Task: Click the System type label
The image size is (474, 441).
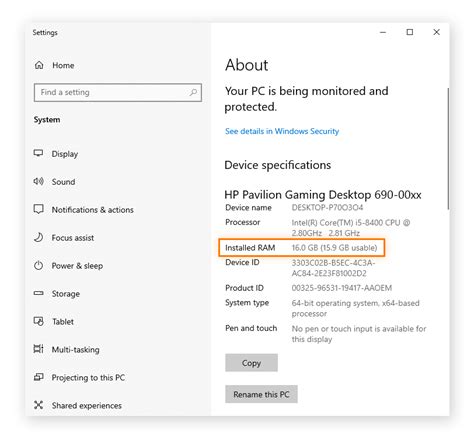Action: 247,303
